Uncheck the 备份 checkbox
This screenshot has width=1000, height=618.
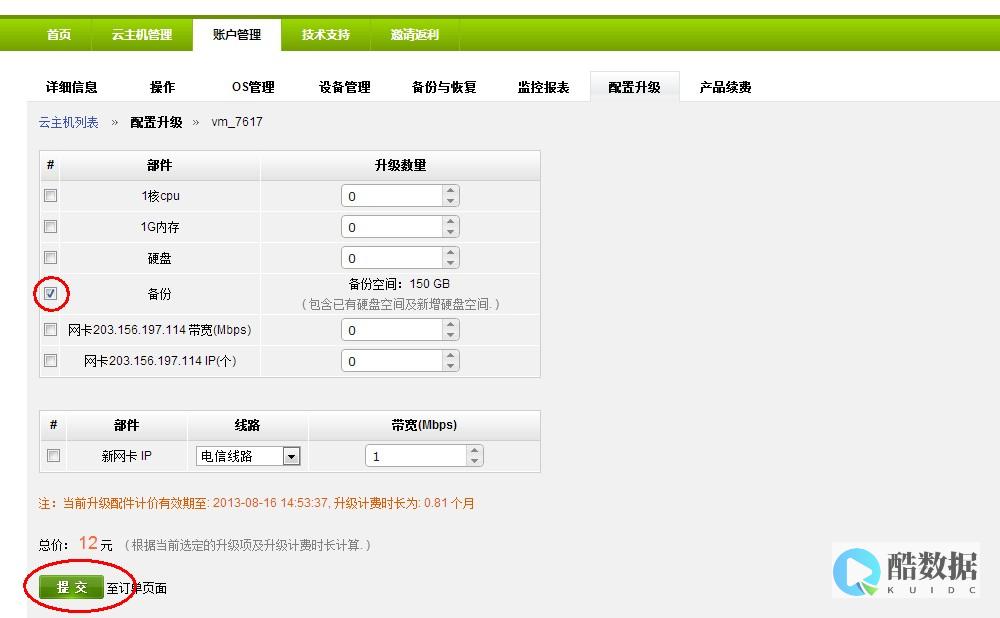point(50,293)
